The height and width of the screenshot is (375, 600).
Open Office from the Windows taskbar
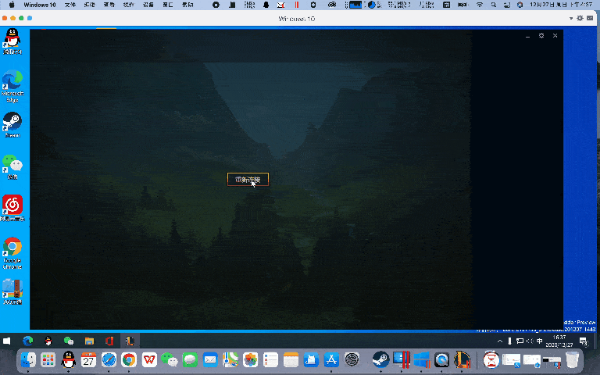tap(109, 341)
